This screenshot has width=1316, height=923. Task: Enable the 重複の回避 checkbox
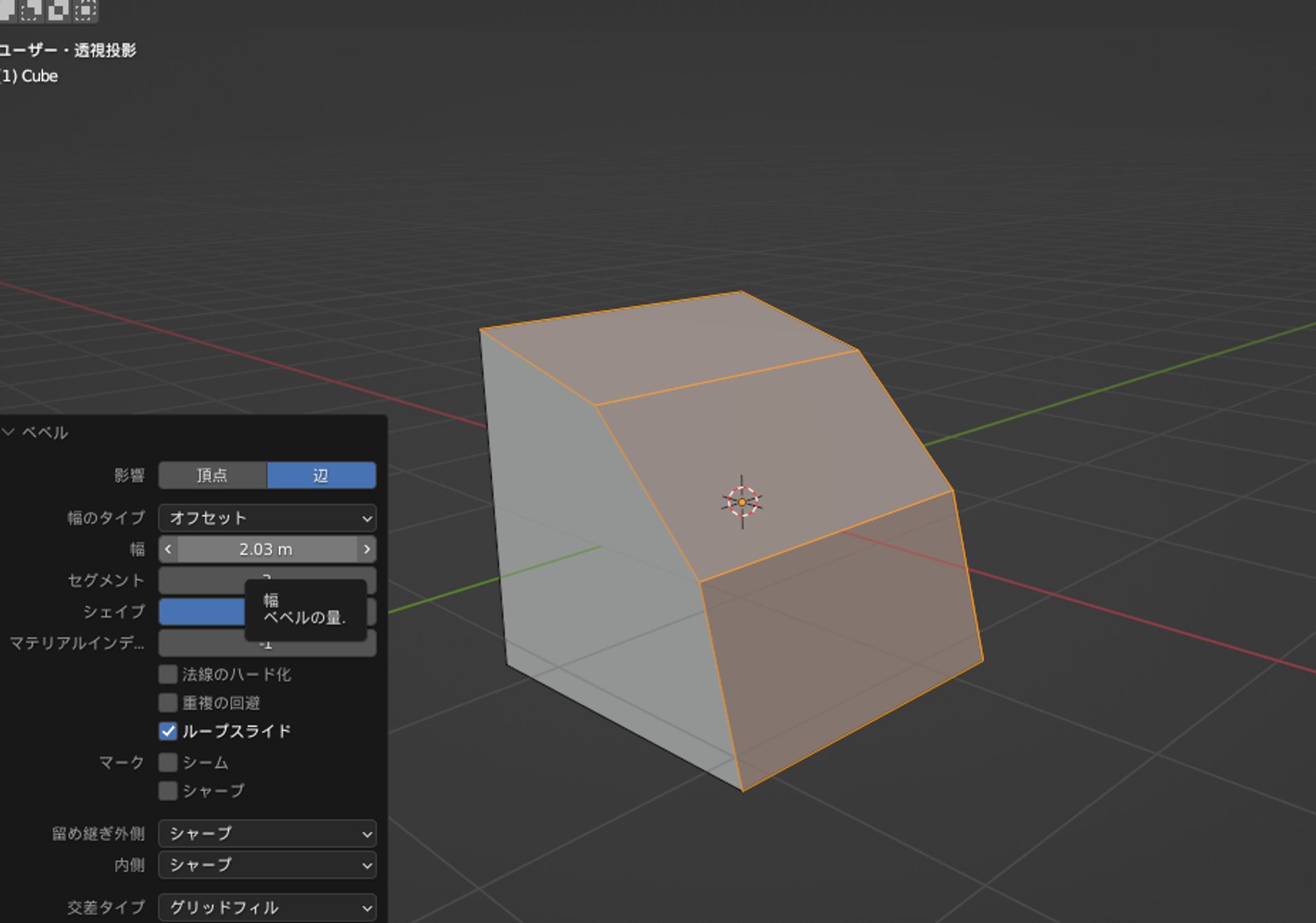coord(167,703)
